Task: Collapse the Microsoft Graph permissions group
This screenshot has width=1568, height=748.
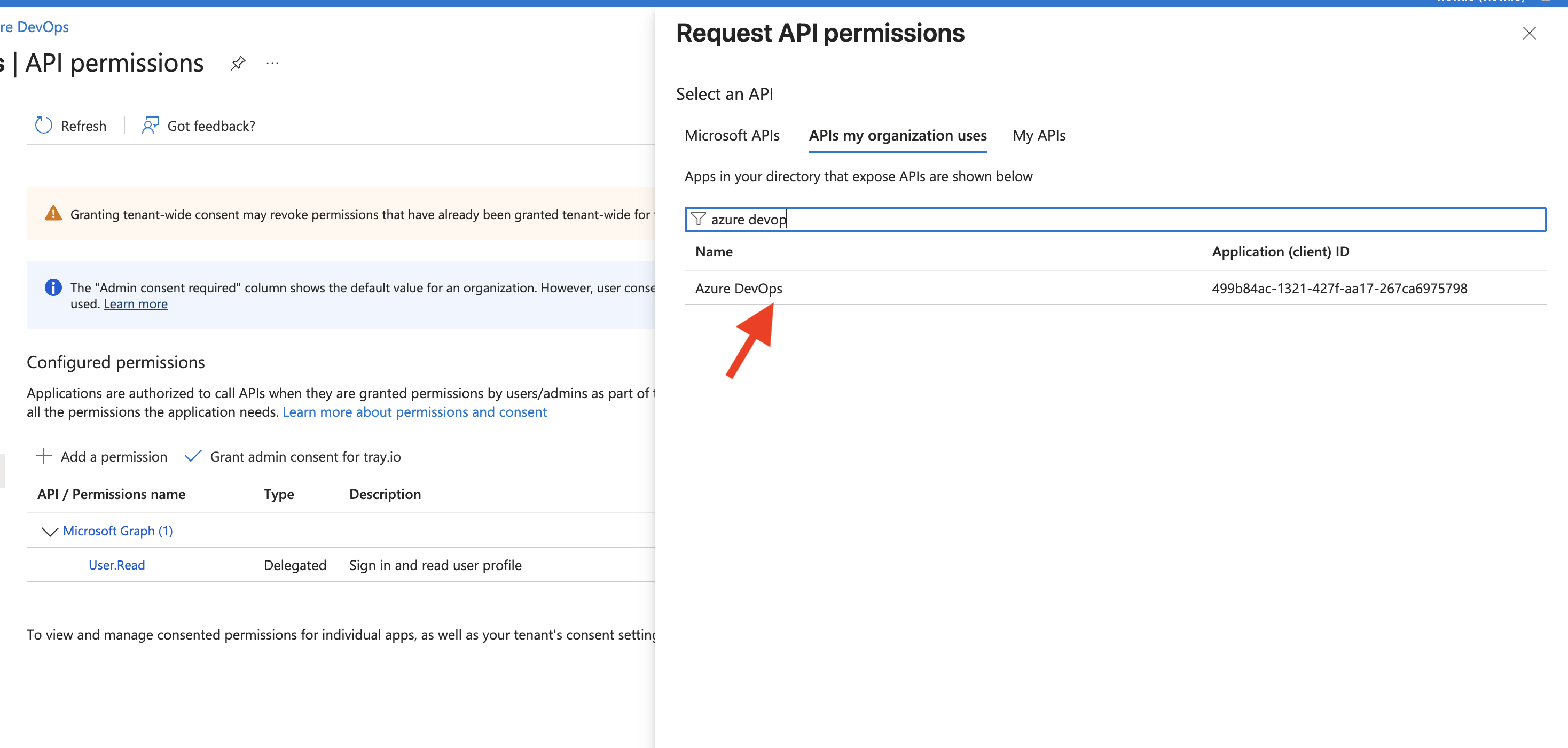Action: point(49,531)
